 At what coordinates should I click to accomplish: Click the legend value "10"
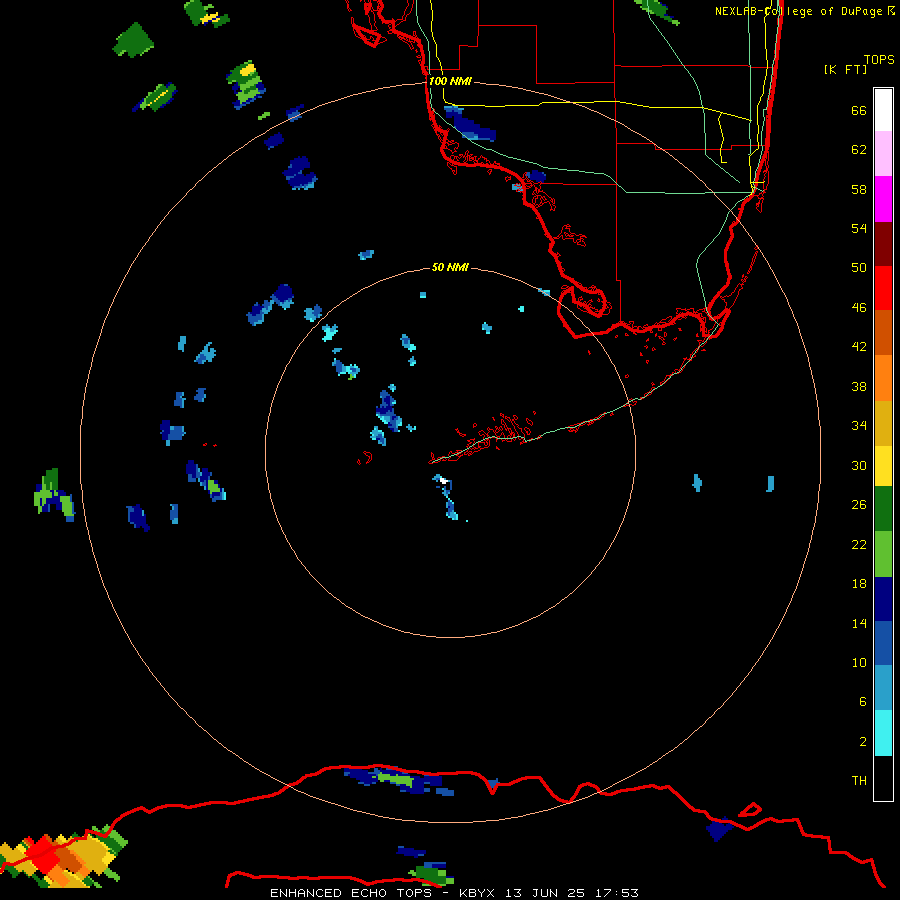coord(859,662)
